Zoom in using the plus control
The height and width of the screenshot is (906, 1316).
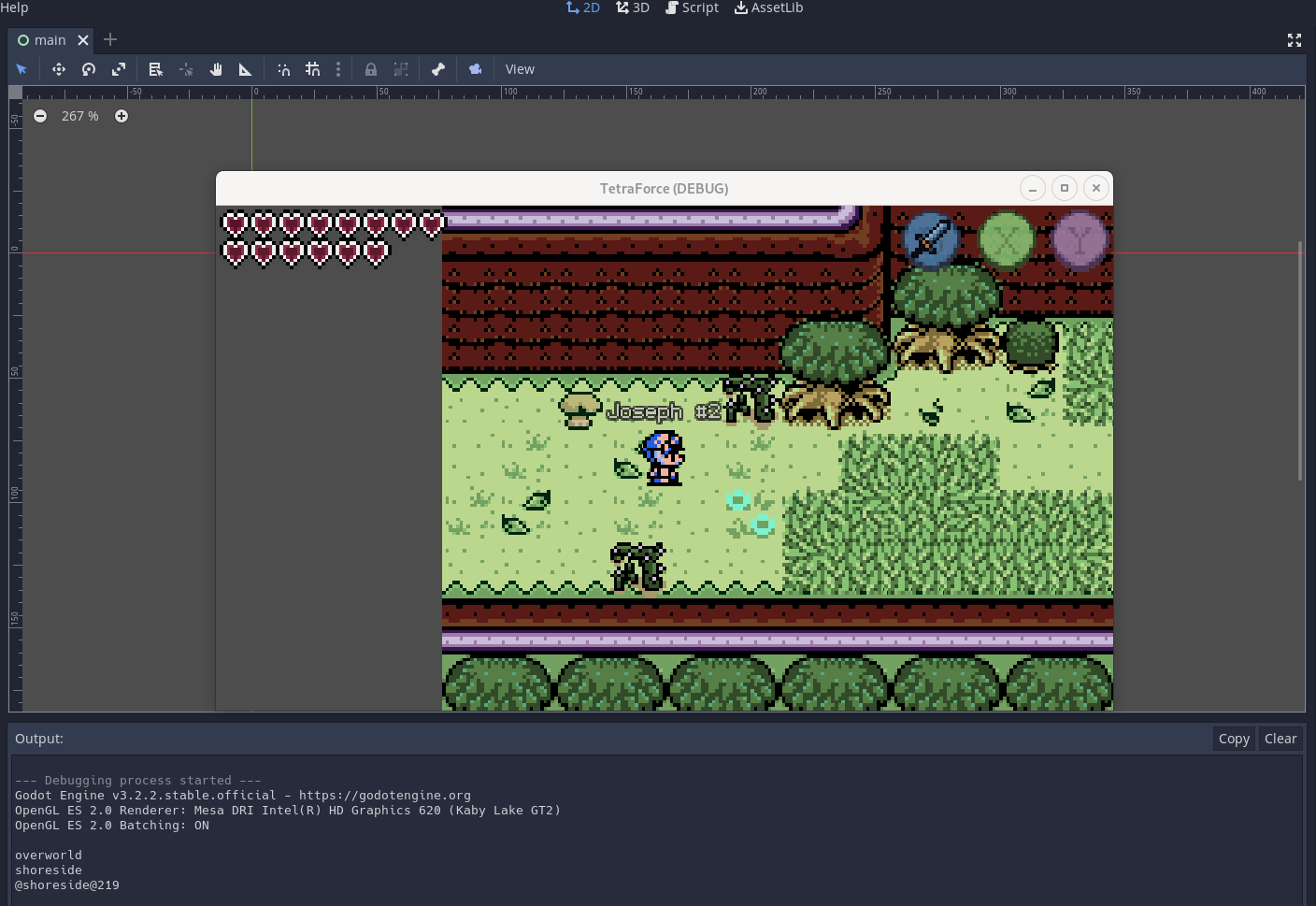(122, 116)
